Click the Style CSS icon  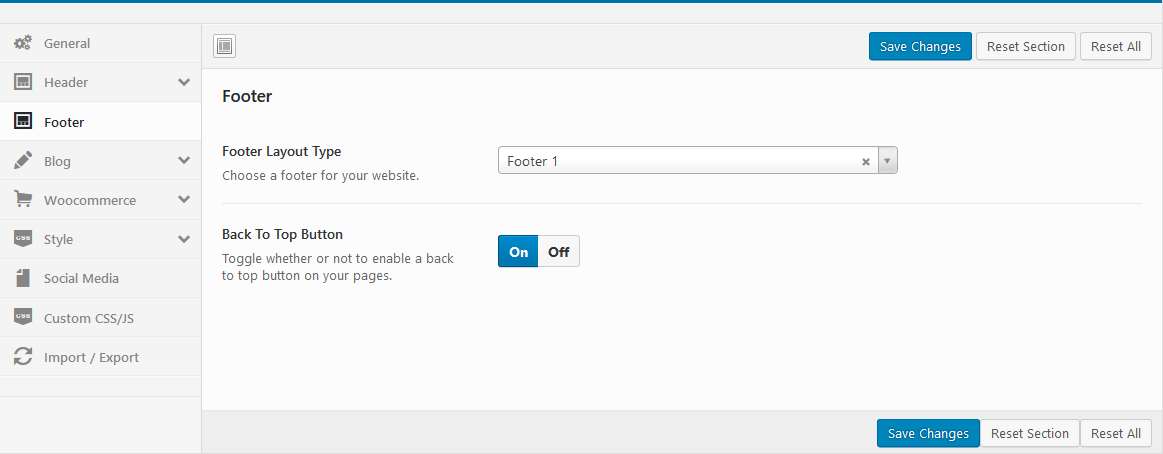coord(22,239)
